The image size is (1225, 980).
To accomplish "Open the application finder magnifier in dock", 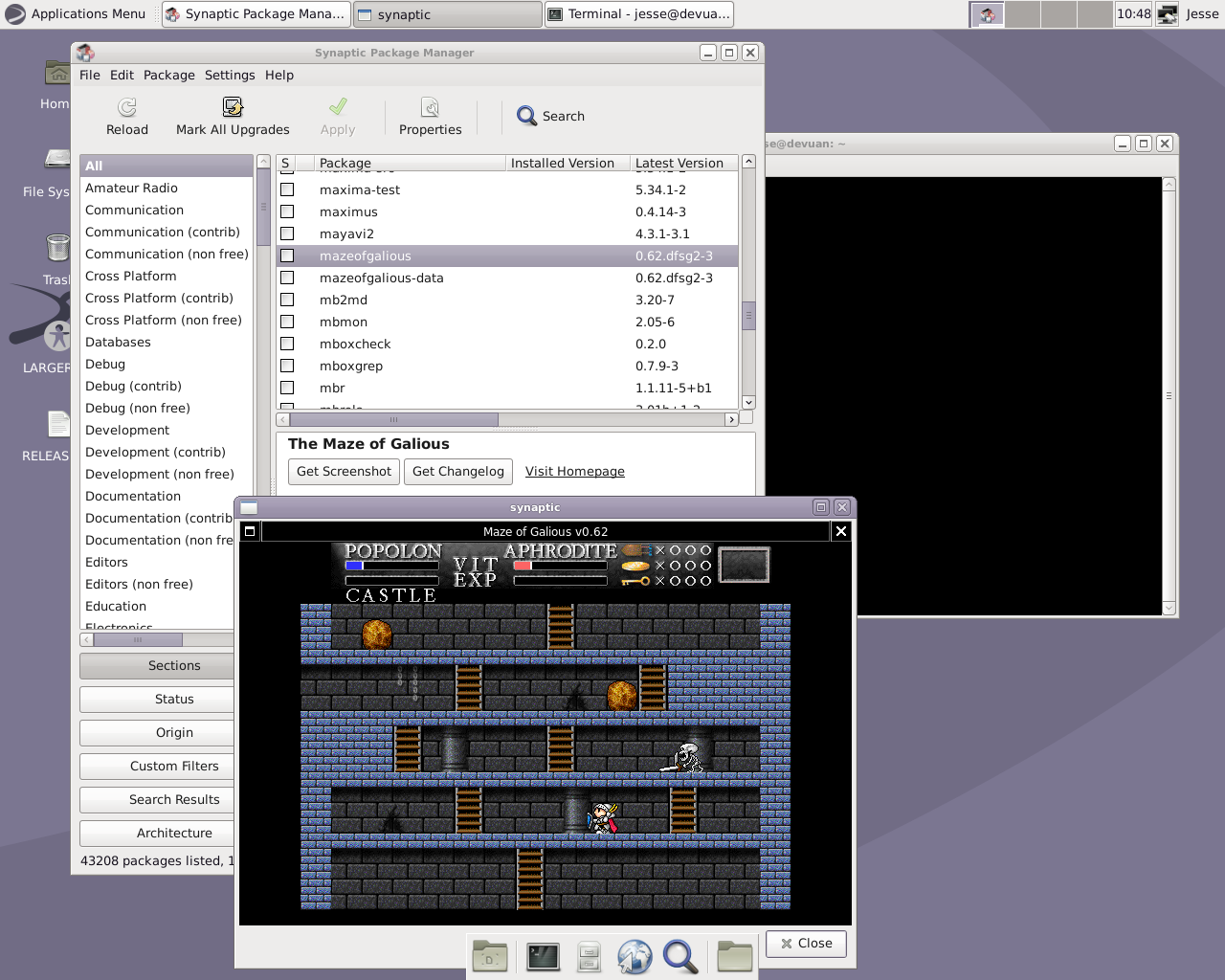I will 680,956.
